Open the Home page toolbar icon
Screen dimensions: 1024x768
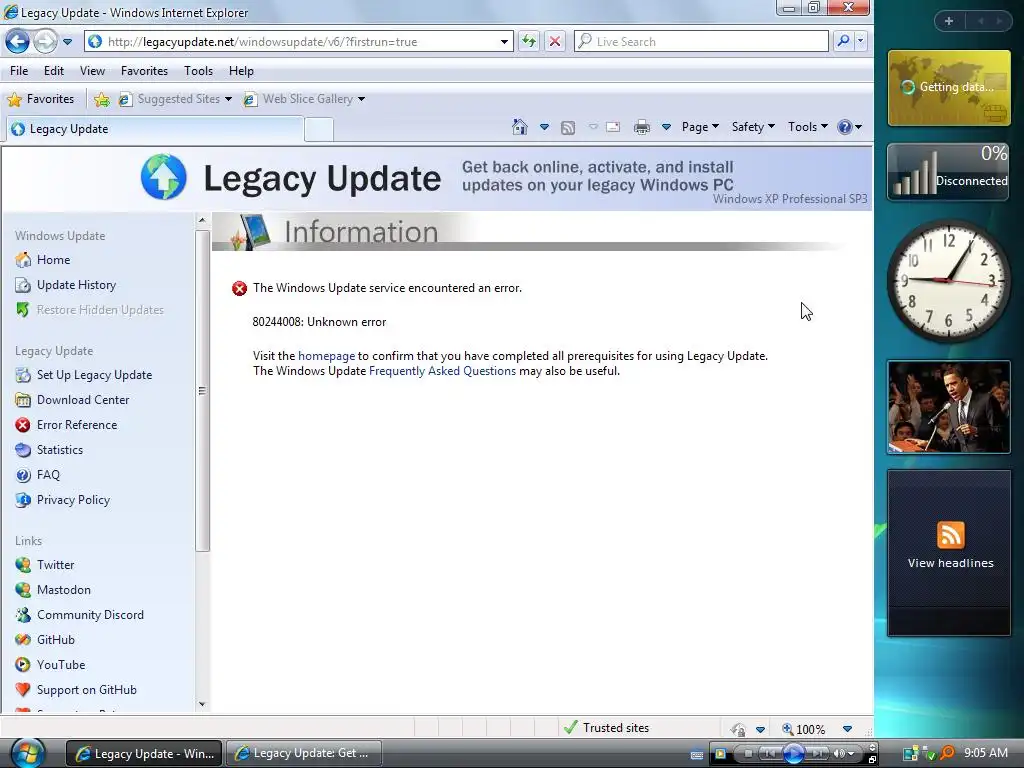click(x=519, y=127)
